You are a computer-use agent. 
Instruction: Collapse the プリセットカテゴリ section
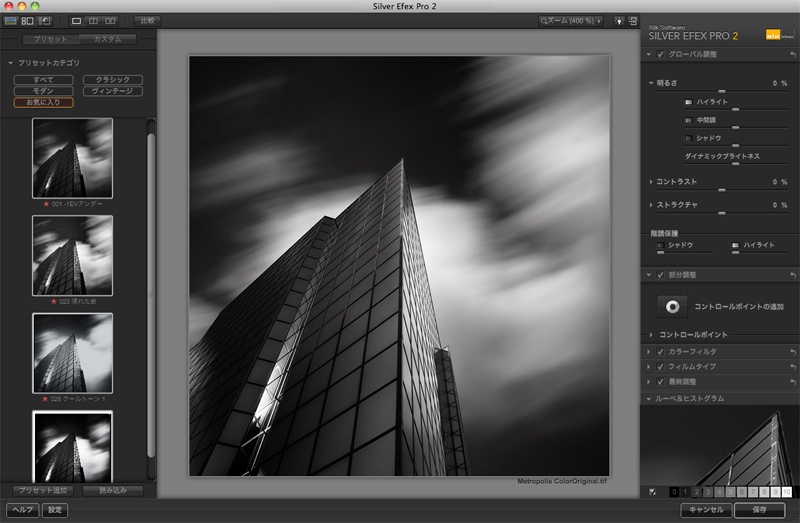10,63
